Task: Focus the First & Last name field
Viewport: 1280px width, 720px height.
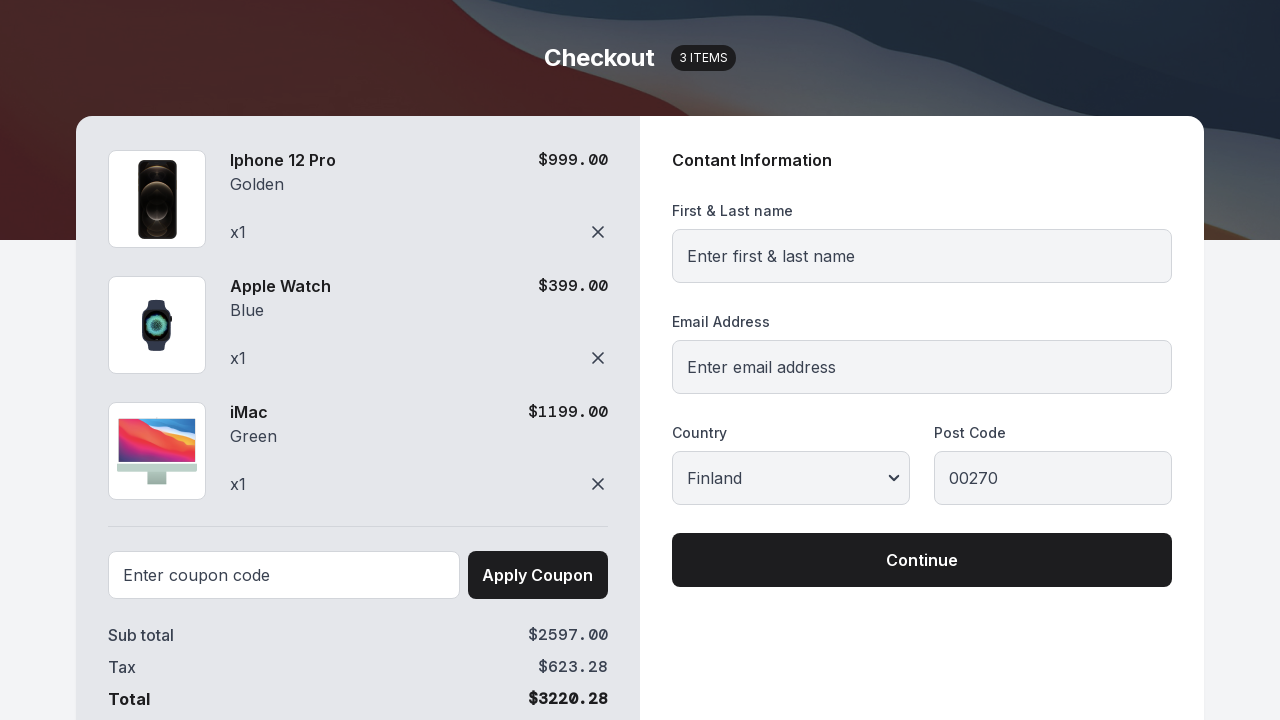Action: 922,256
